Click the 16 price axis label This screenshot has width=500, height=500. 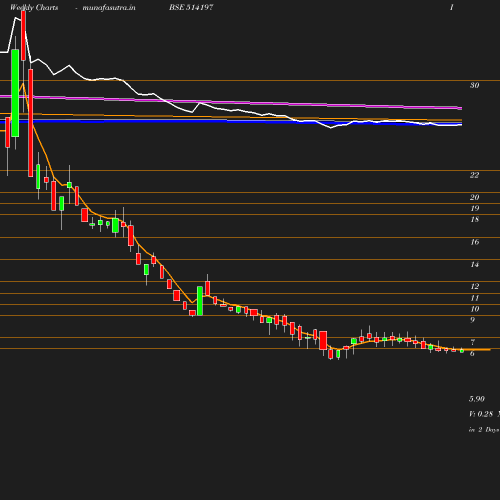(475, 242)
